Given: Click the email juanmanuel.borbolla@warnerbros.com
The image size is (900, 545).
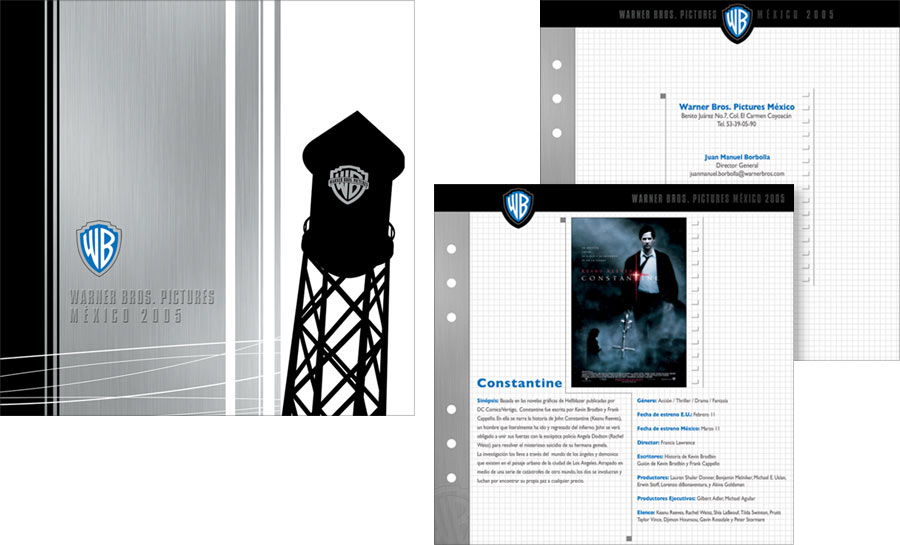Looking at the screenshot, I should pyautogui.click(x=737, y=173).
